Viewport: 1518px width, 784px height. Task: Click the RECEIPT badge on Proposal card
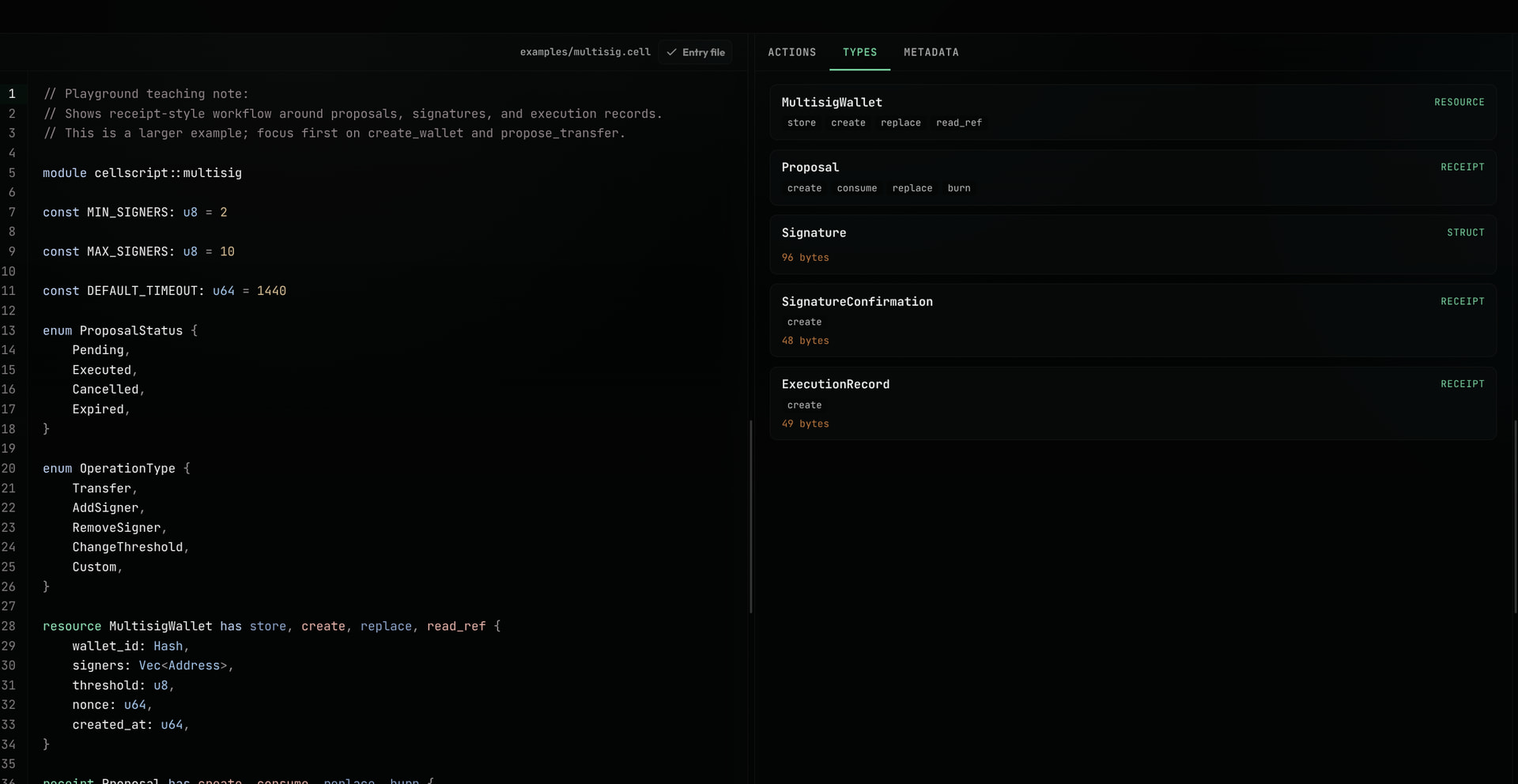tap(1463, 167)
